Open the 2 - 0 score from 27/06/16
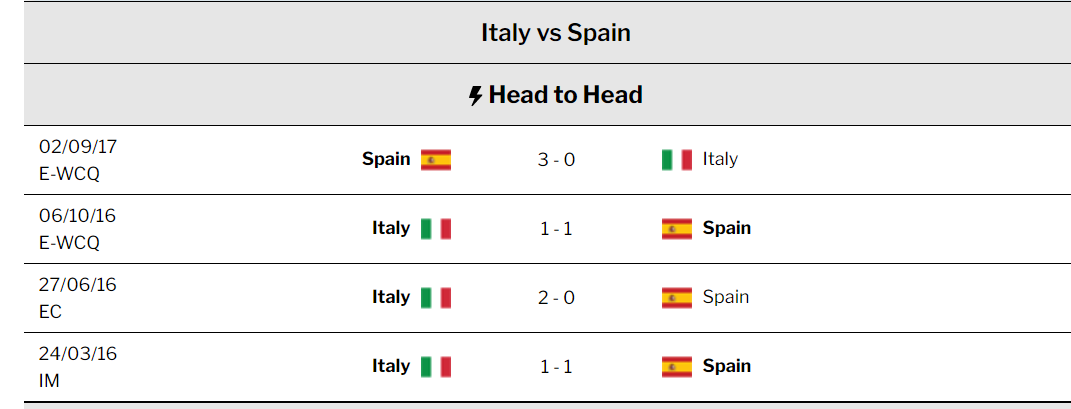This screenshot has width=1071, height=409. (x=556, y=297)
